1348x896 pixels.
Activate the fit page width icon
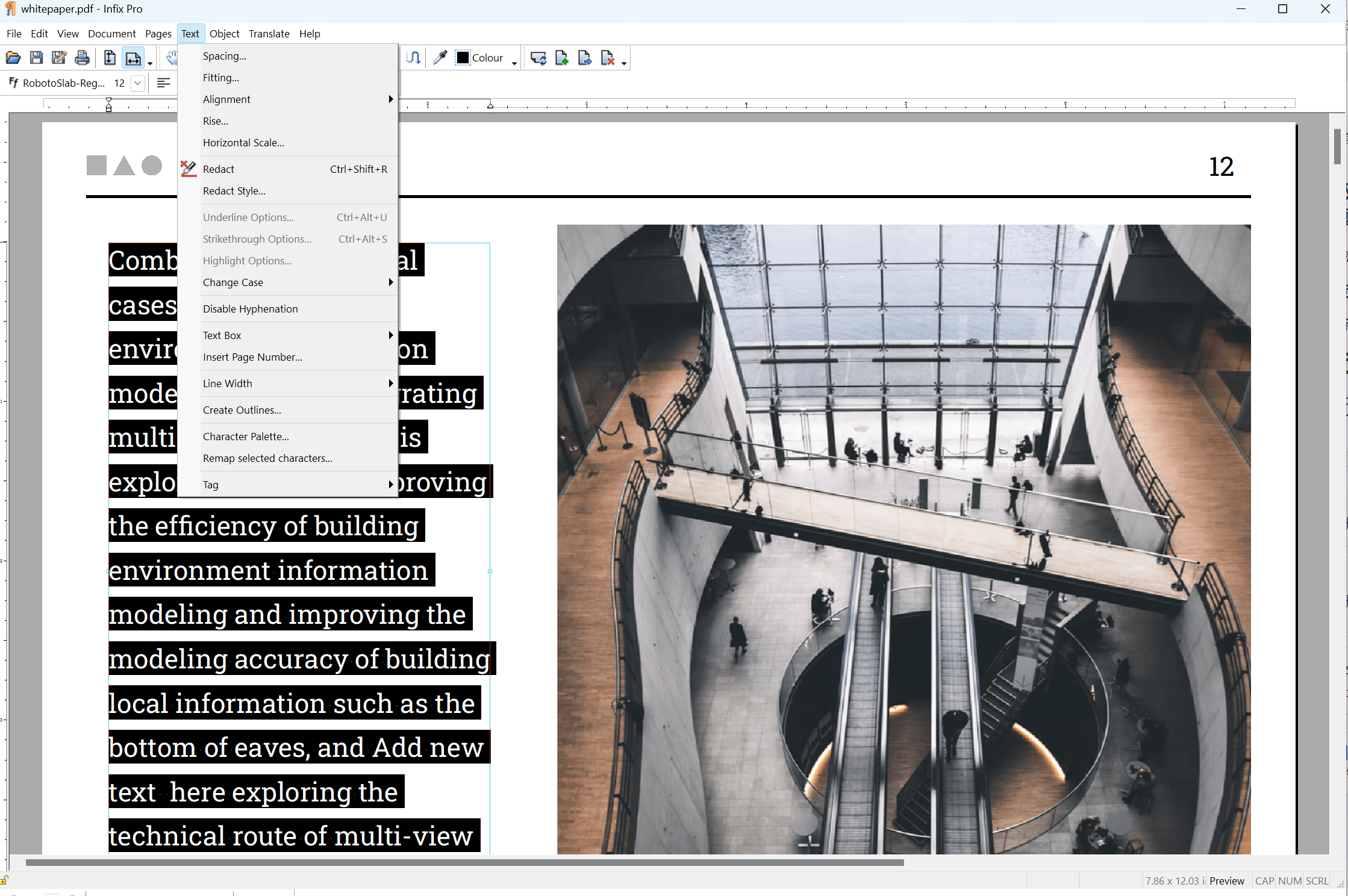point(133,57)
